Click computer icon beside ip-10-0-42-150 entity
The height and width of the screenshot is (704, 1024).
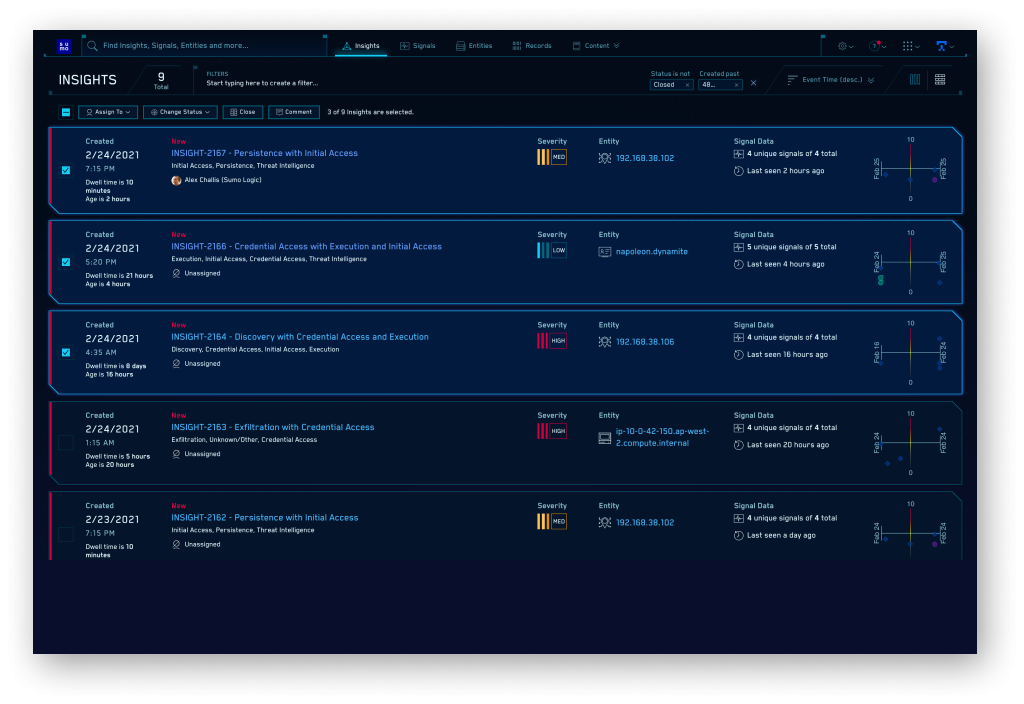click(605, 438)
